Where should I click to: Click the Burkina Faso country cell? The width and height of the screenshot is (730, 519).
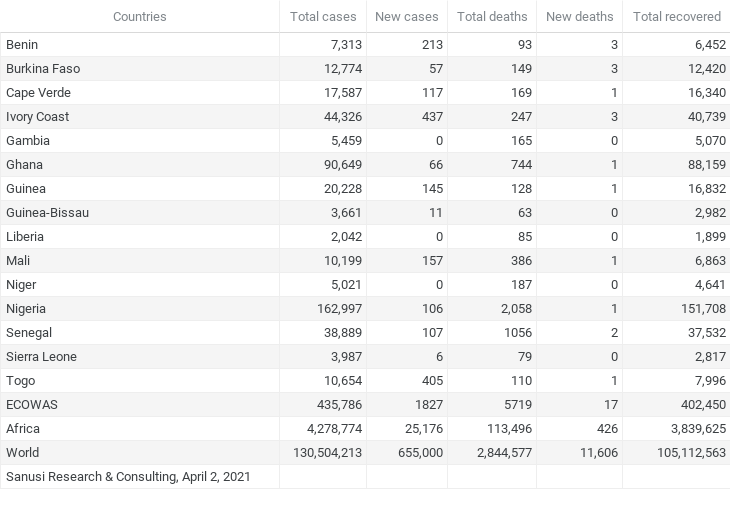[x=43, y=69]
